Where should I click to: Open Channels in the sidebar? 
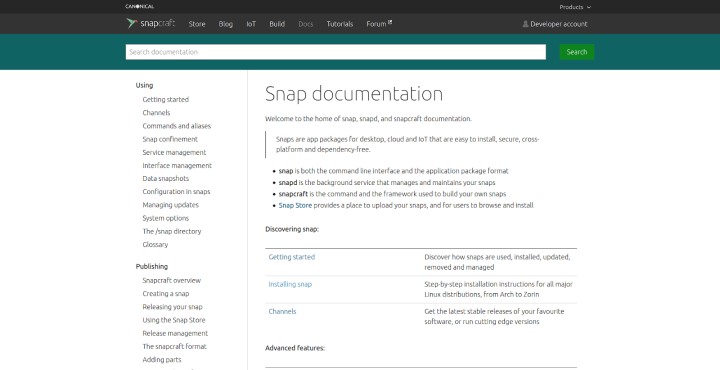pyautogui.click(x=156, y=113)
